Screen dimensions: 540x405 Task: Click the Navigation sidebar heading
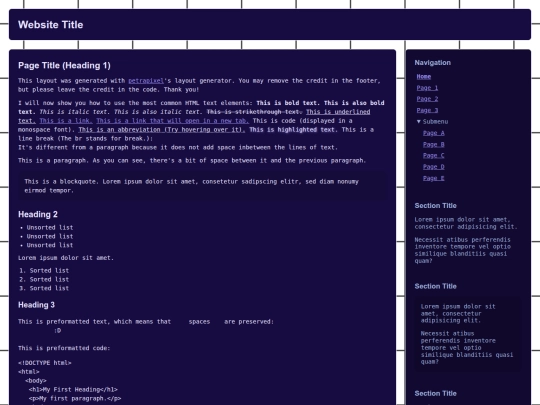[433, 63]
